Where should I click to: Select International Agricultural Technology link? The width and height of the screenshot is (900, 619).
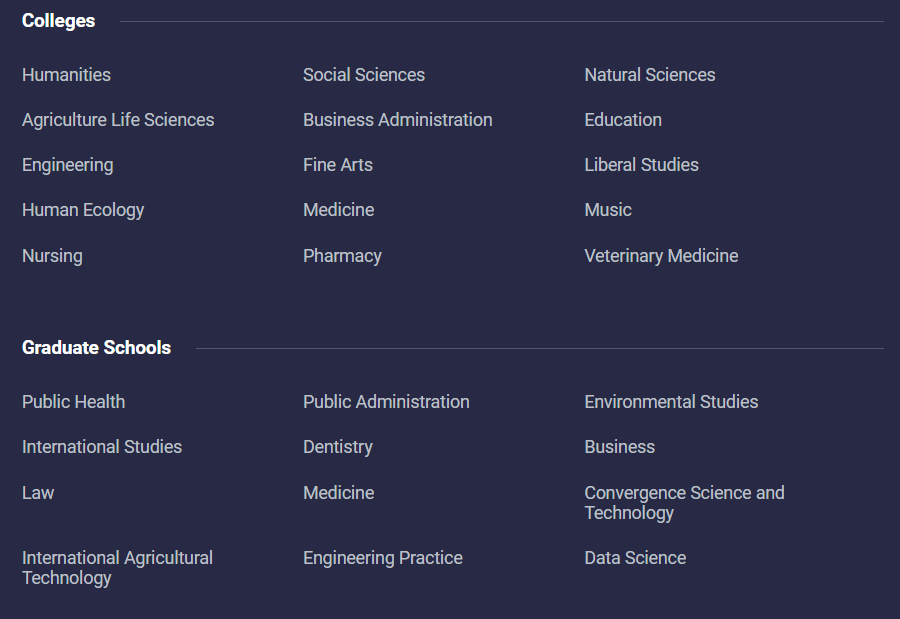tap(117, 568)
